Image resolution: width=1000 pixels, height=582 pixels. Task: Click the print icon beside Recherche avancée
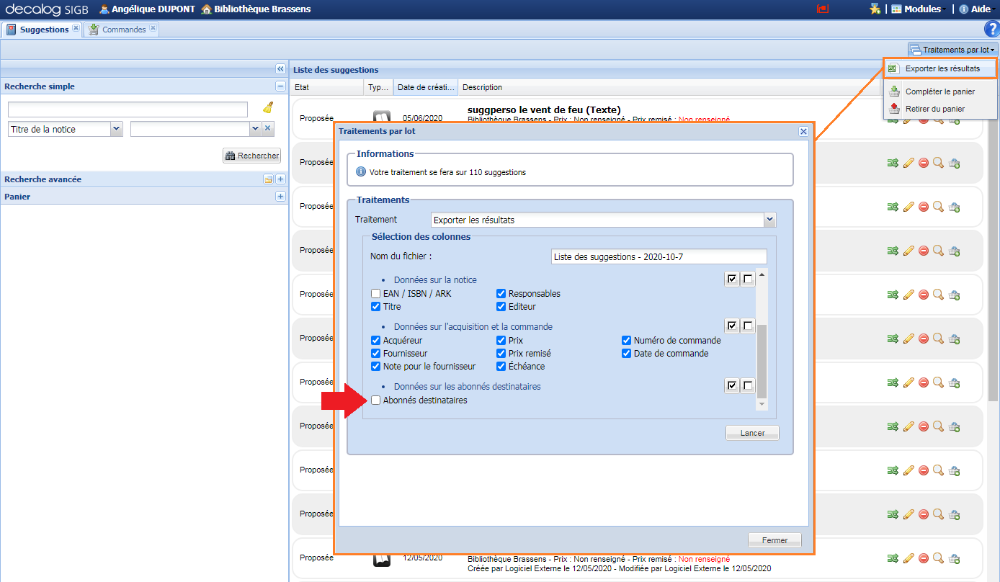[269, 179]
